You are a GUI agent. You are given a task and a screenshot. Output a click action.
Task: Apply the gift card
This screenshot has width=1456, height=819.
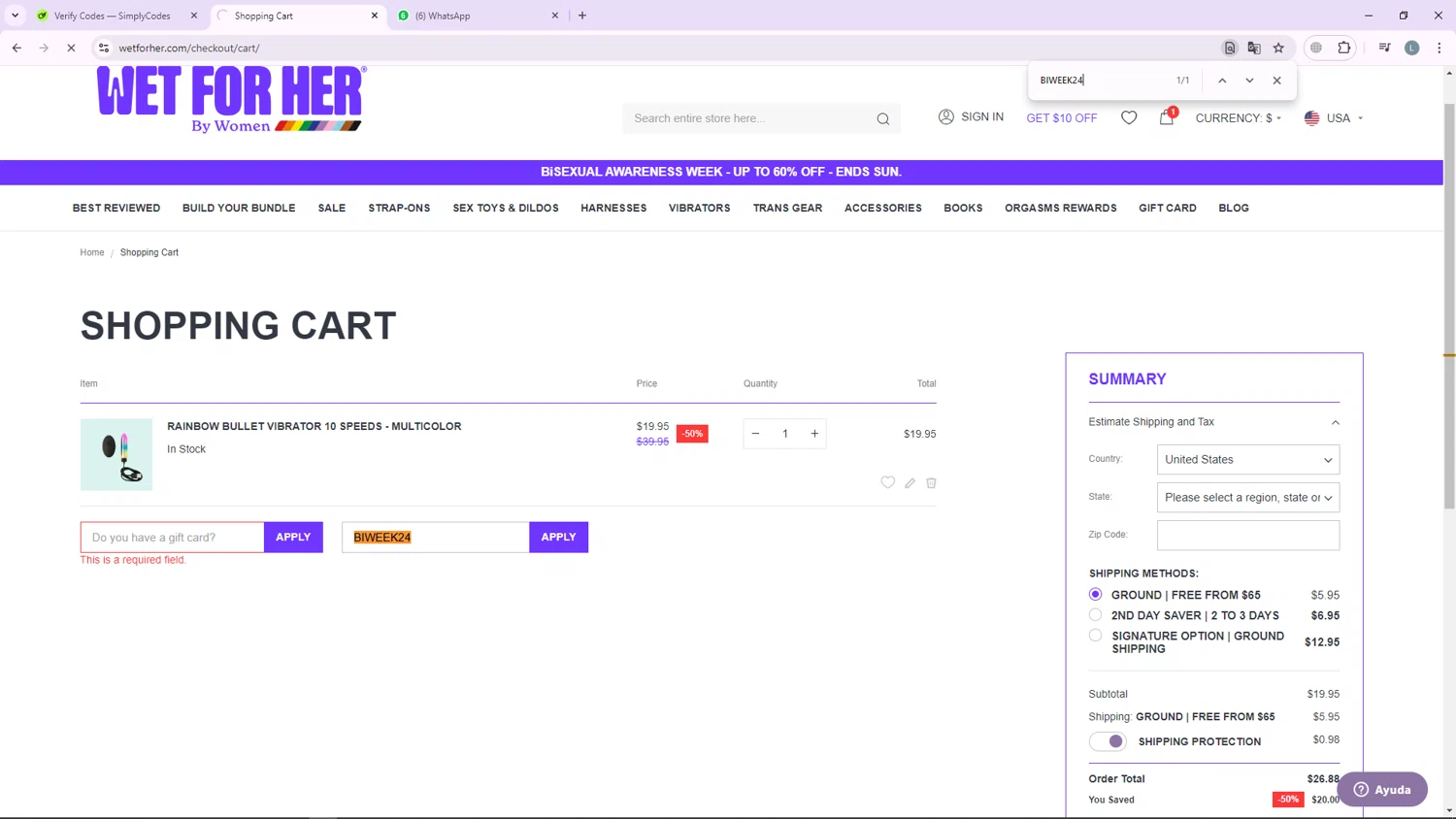(x=293, y=537)
